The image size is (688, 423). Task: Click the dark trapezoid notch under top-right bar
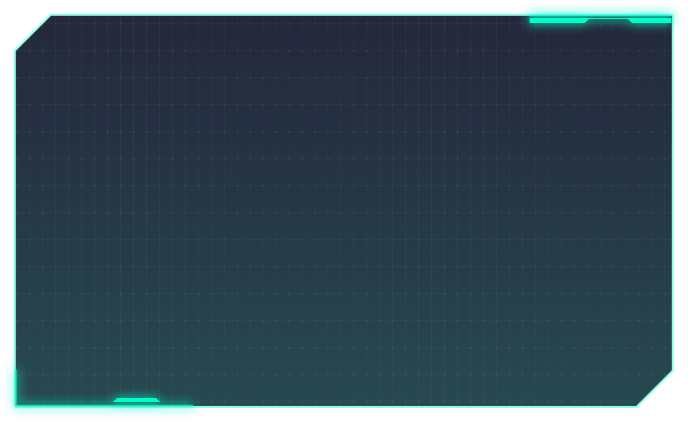point(608,21)
